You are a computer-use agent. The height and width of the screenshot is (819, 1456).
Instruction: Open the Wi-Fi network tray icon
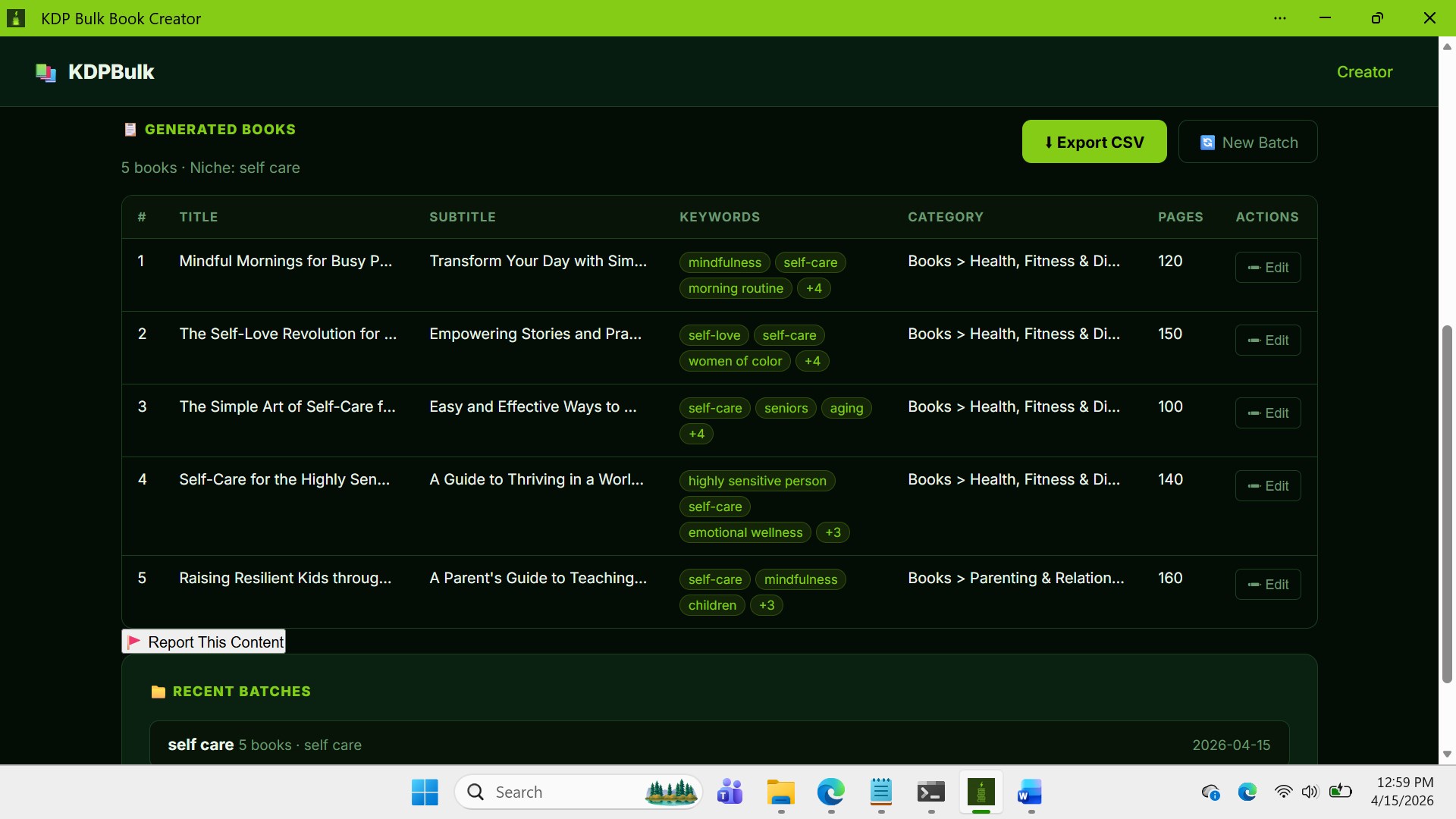pos(1283,792)
